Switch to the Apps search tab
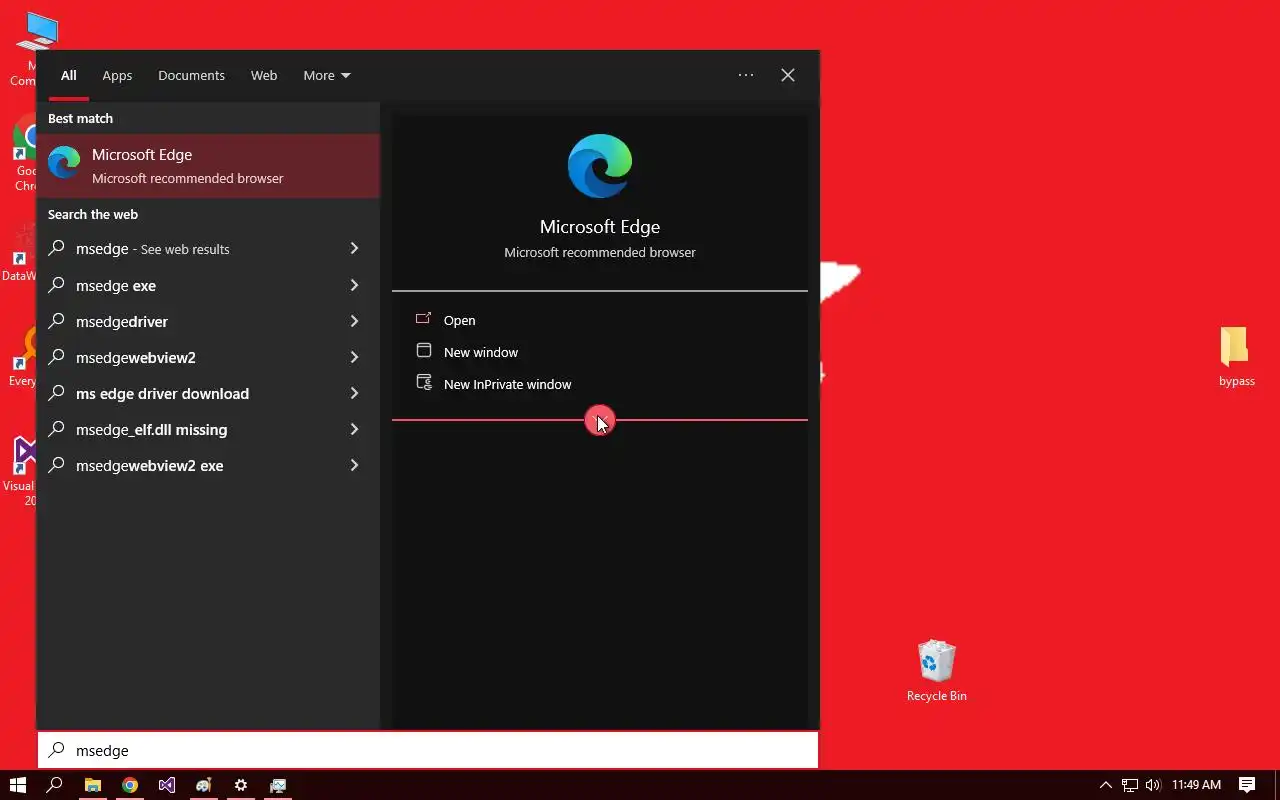Screen dimensions: 1280x800 coord(117,75)
